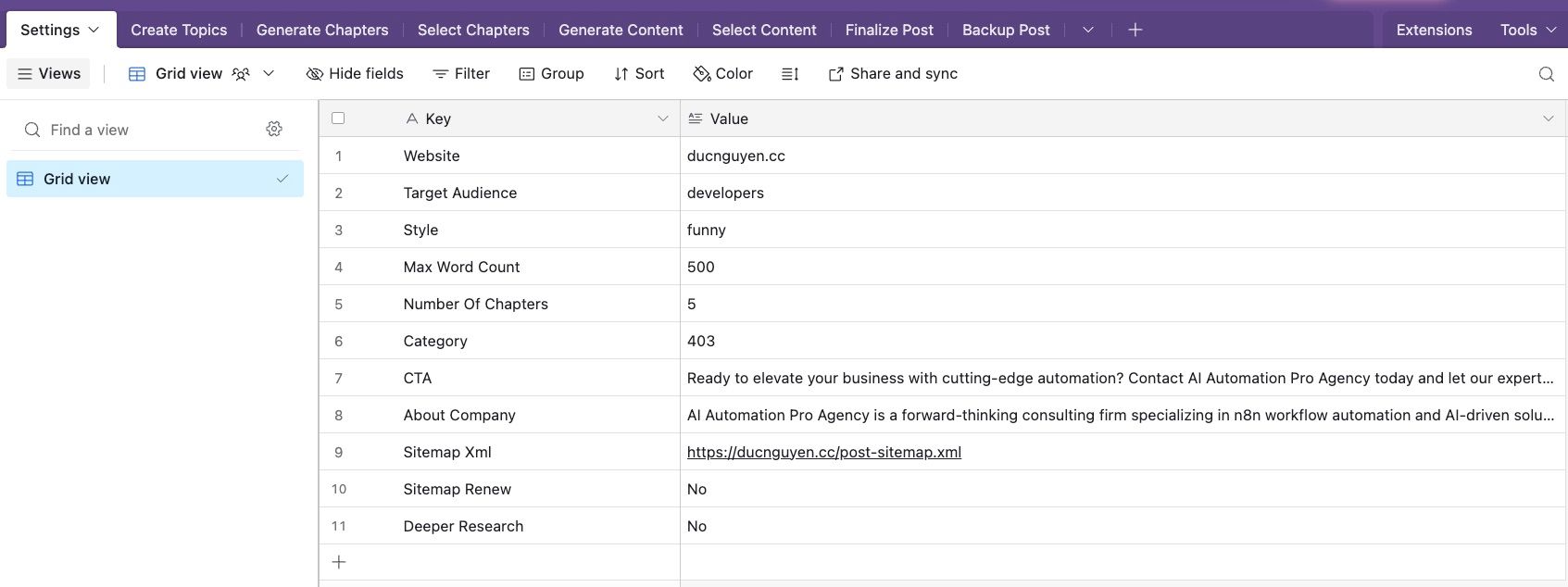Viewport: 1568px width, 587px height.
Task: Click the Color paint bucket icon
Action: point(702,74)
